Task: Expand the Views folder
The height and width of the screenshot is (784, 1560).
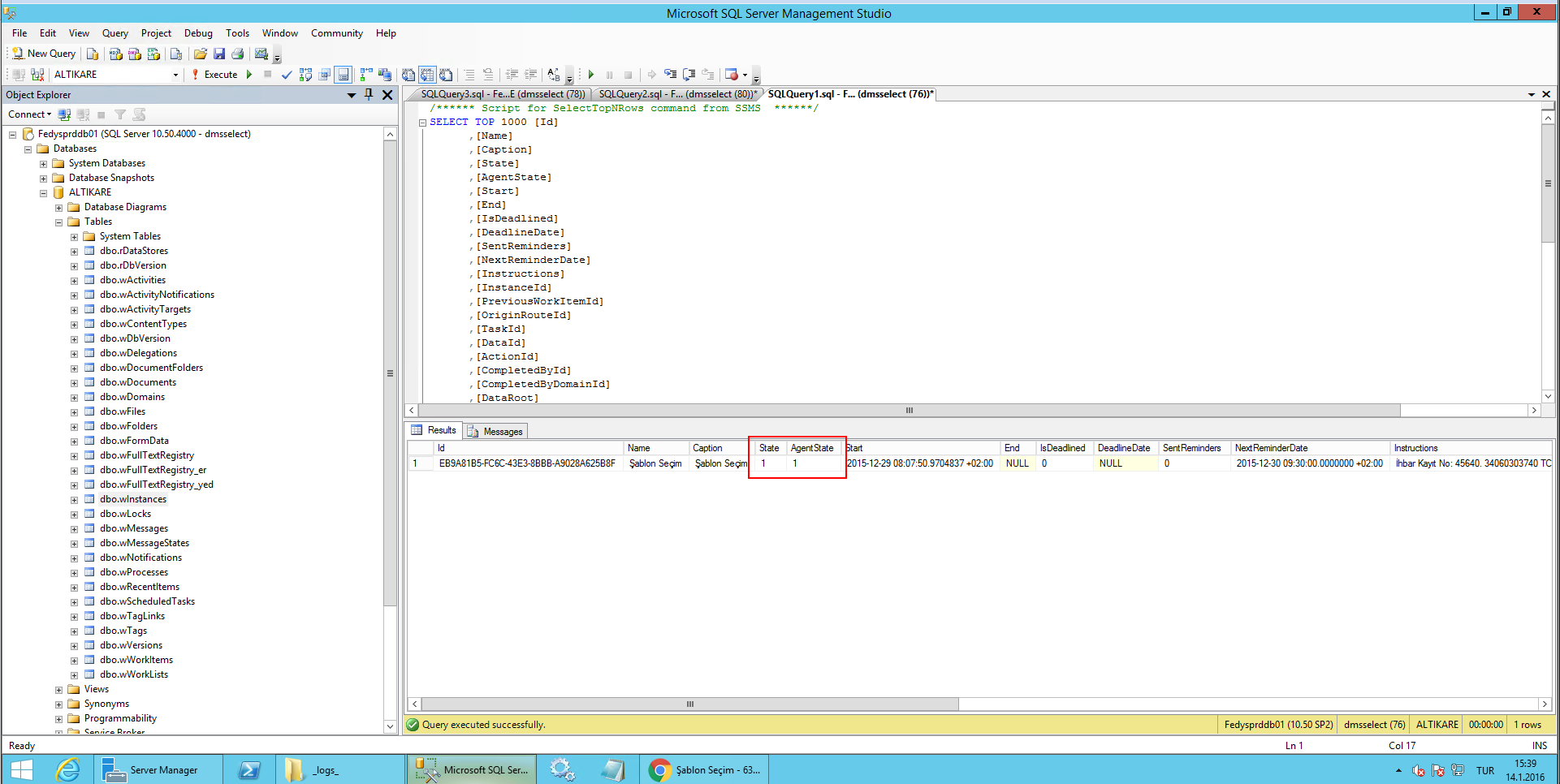Action: (59, 690)
